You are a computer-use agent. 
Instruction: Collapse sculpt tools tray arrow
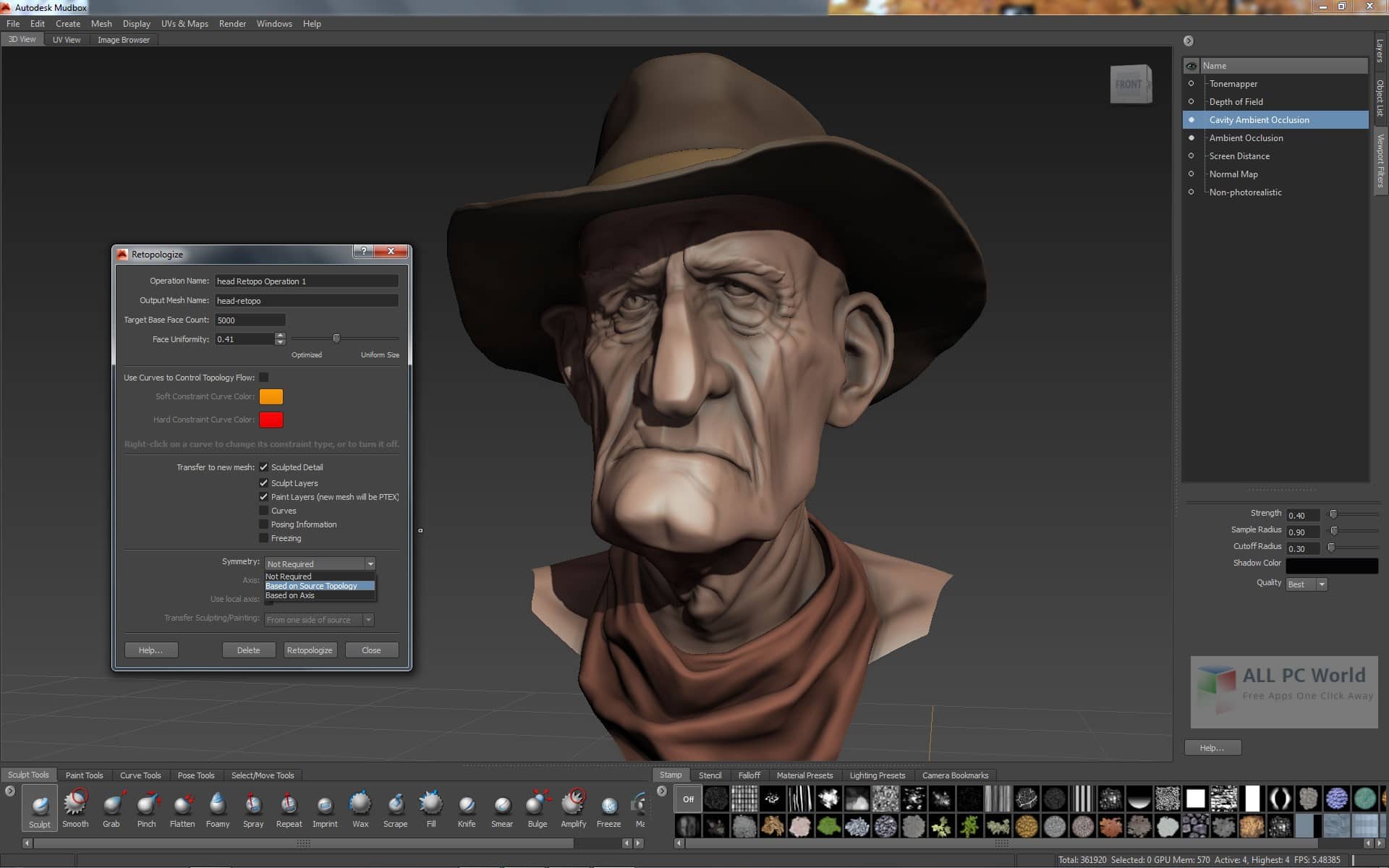point(10,791)
